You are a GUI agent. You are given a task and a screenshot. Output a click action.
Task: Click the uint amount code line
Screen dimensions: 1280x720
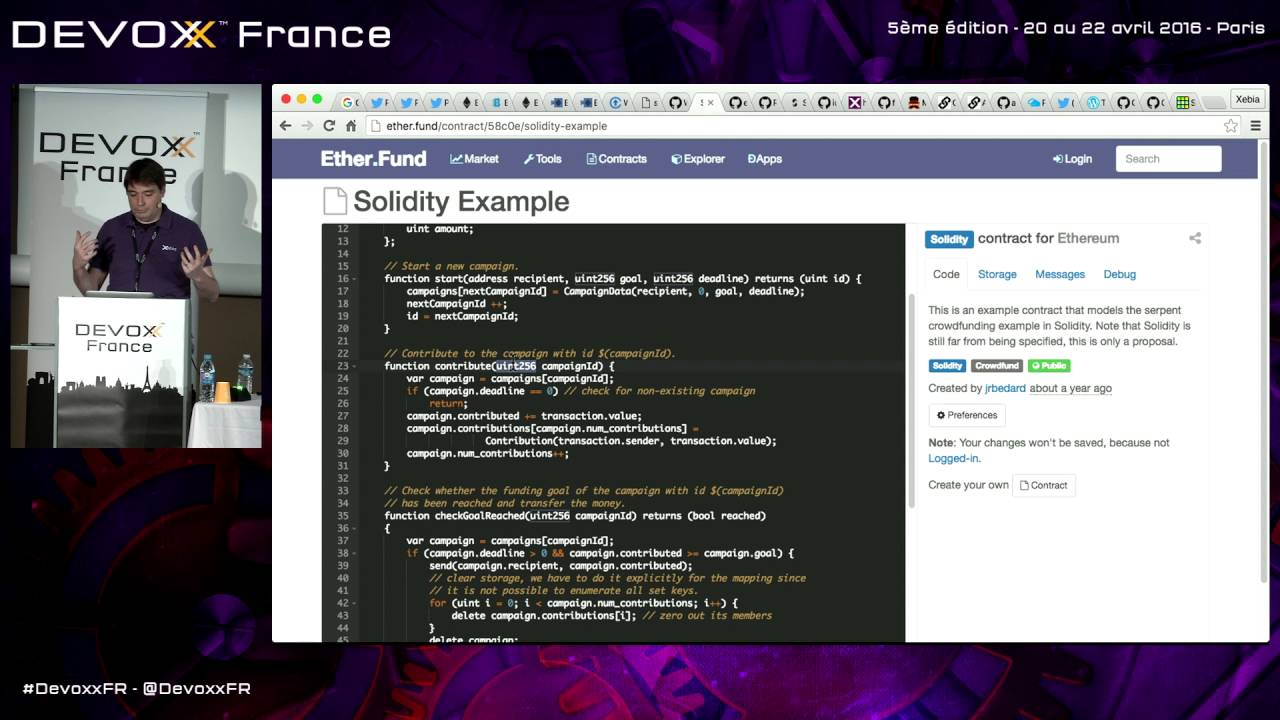click(440, 229)
